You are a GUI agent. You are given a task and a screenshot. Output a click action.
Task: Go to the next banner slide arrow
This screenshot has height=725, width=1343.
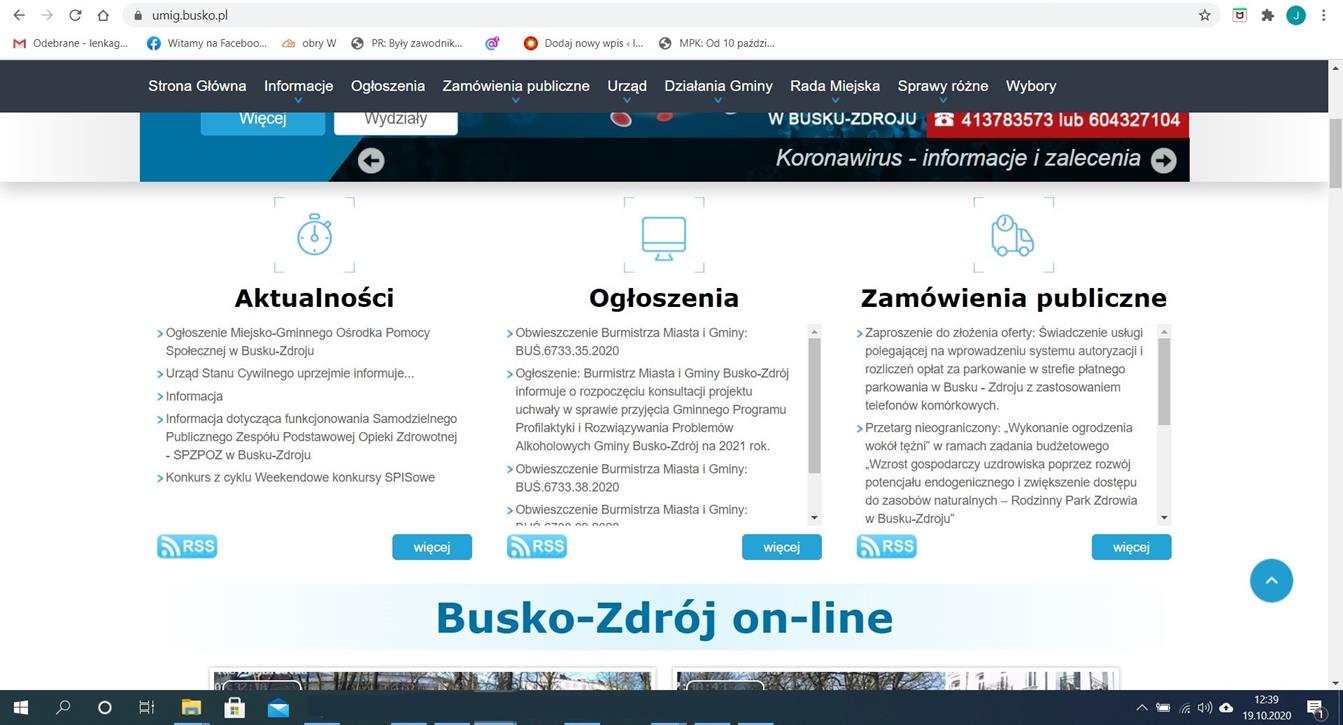pyautogui.click(x=1163, y=160)
